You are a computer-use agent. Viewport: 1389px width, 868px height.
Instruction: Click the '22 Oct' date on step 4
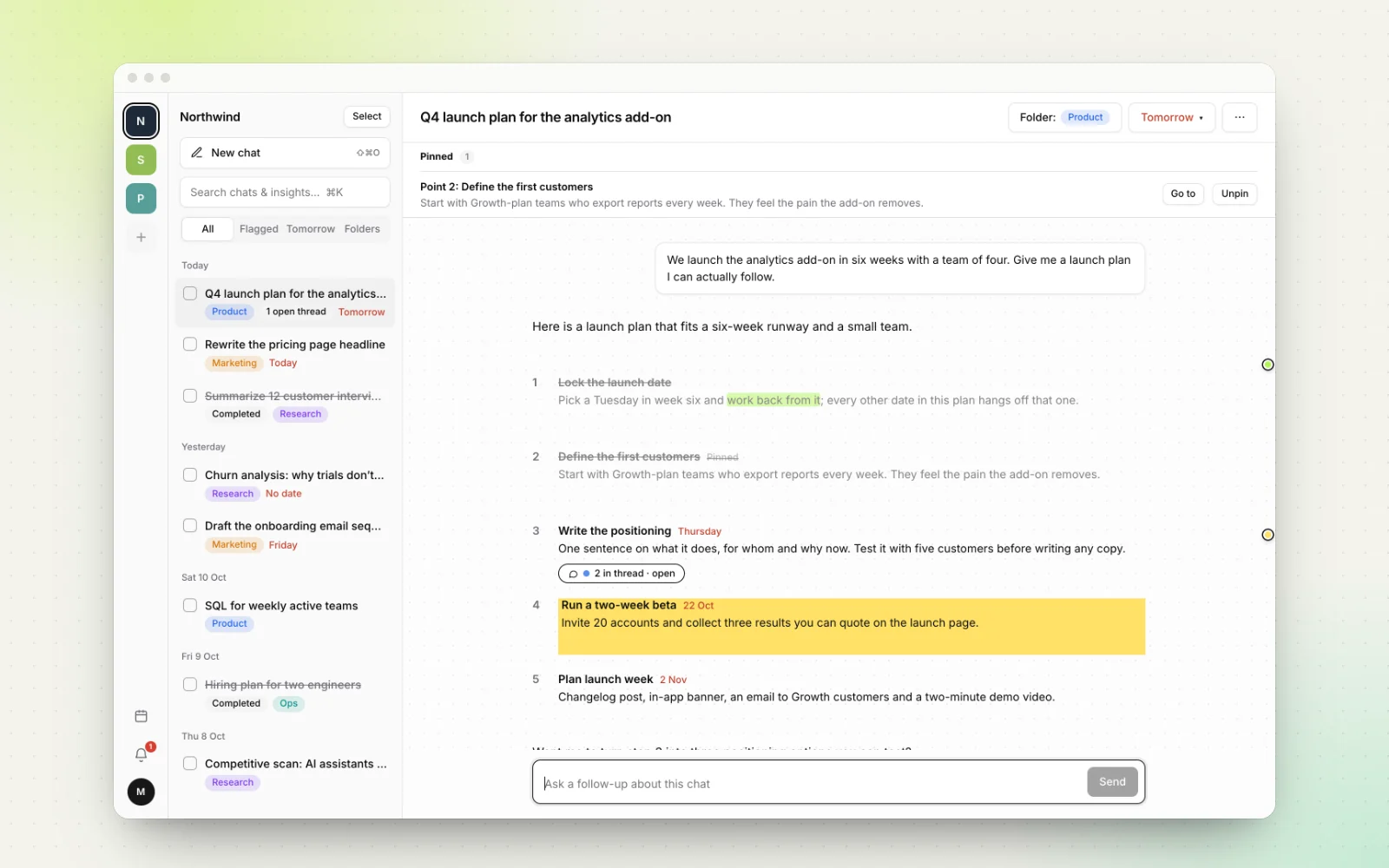point(698,606)
